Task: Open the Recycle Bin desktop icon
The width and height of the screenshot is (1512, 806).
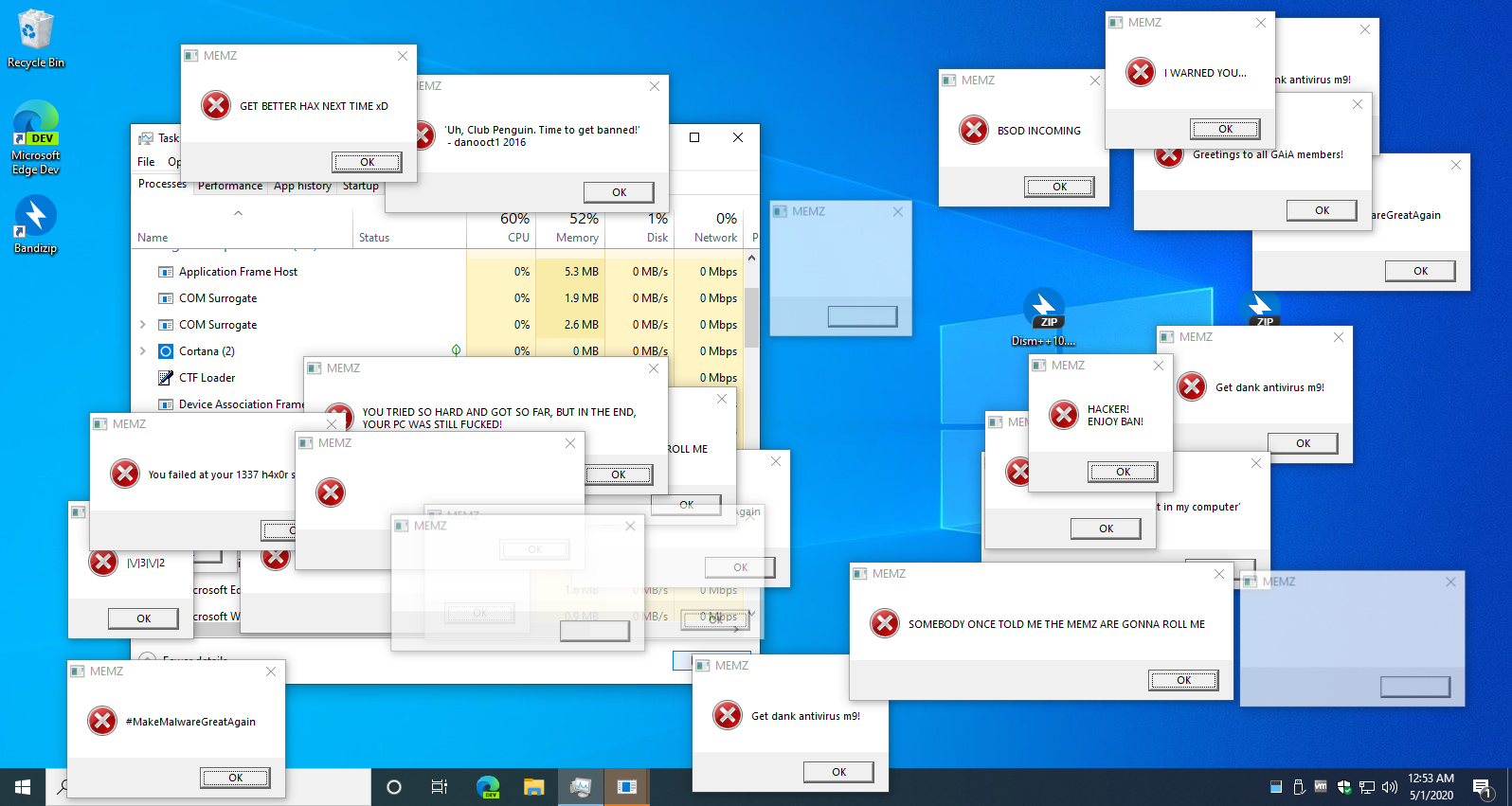Action: (35, 38)
